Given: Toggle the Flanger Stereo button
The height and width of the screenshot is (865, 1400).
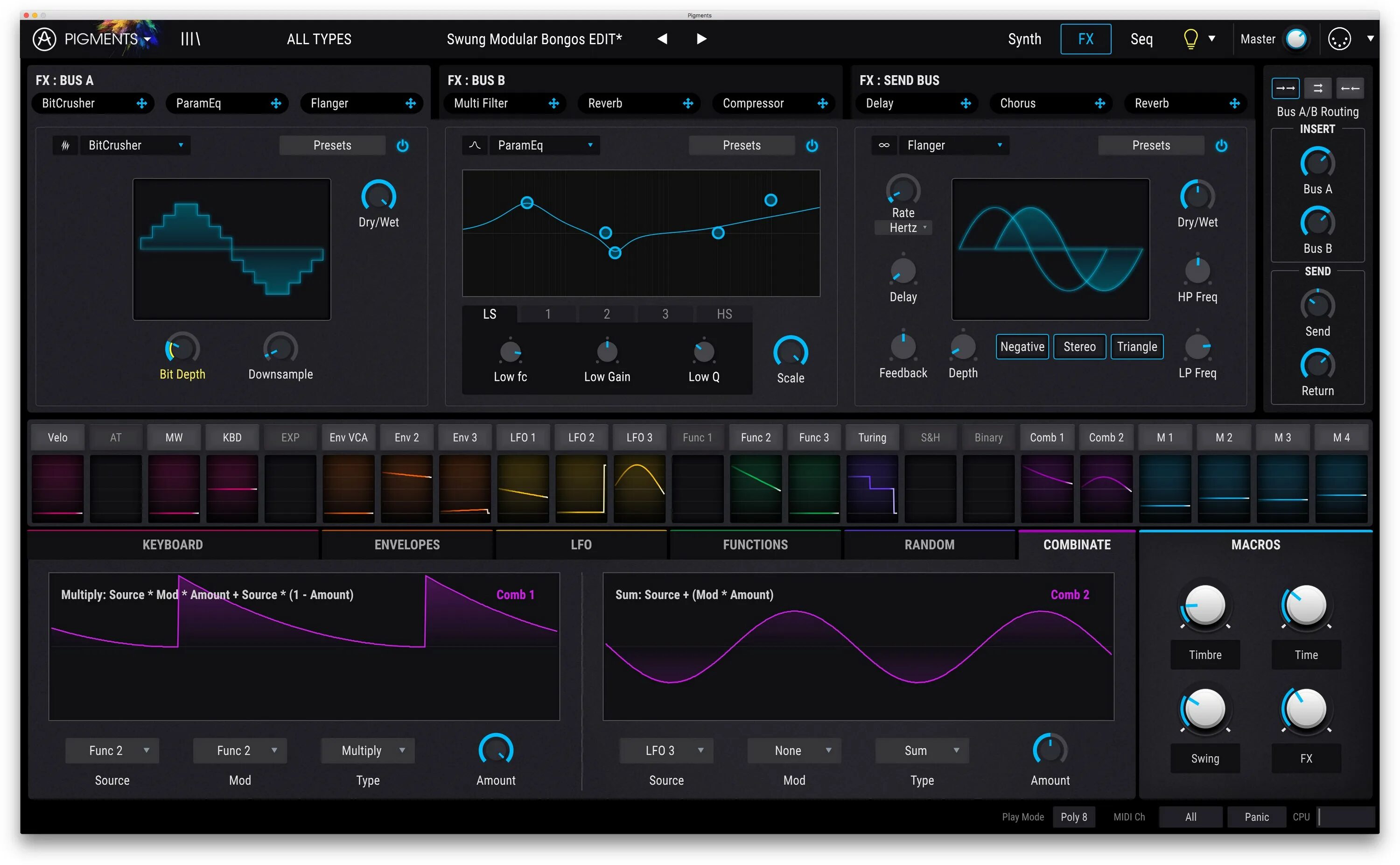Looking at the screenshot, I should [x=1079, y=347].
